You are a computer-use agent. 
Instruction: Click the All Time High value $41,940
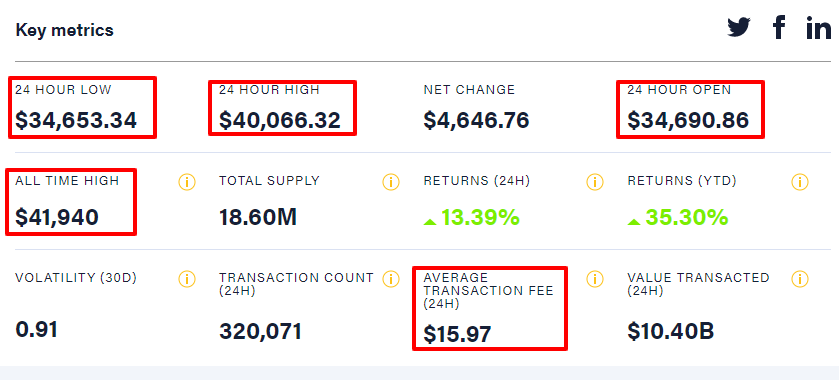point(57,217)
